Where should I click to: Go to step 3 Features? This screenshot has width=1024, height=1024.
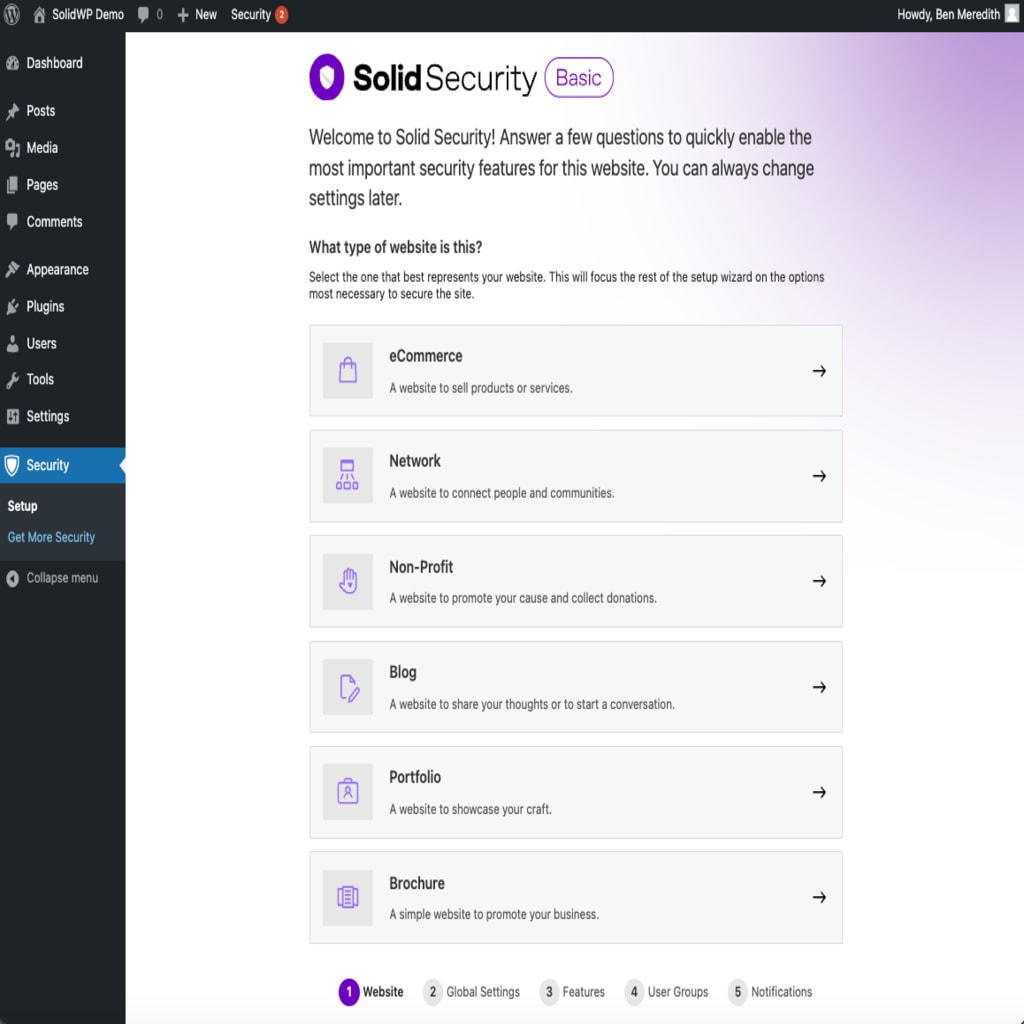(573, 992)
